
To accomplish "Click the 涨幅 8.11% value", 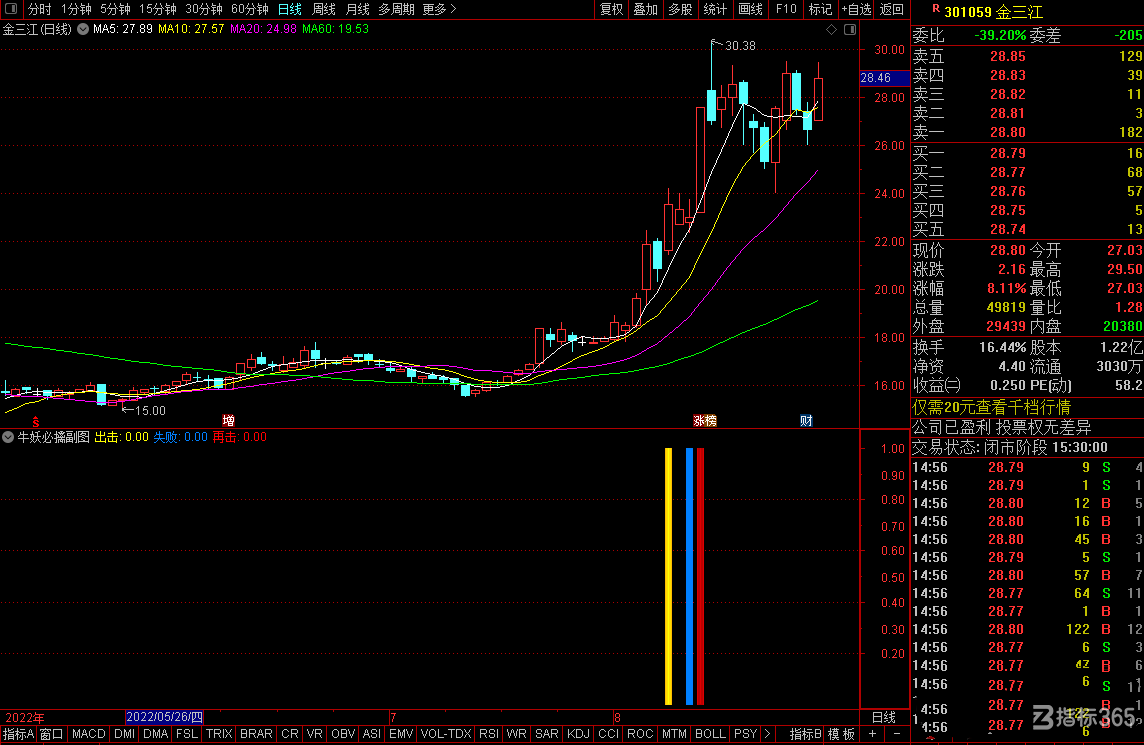I will pyautogui.click(x=1006, y=289).
